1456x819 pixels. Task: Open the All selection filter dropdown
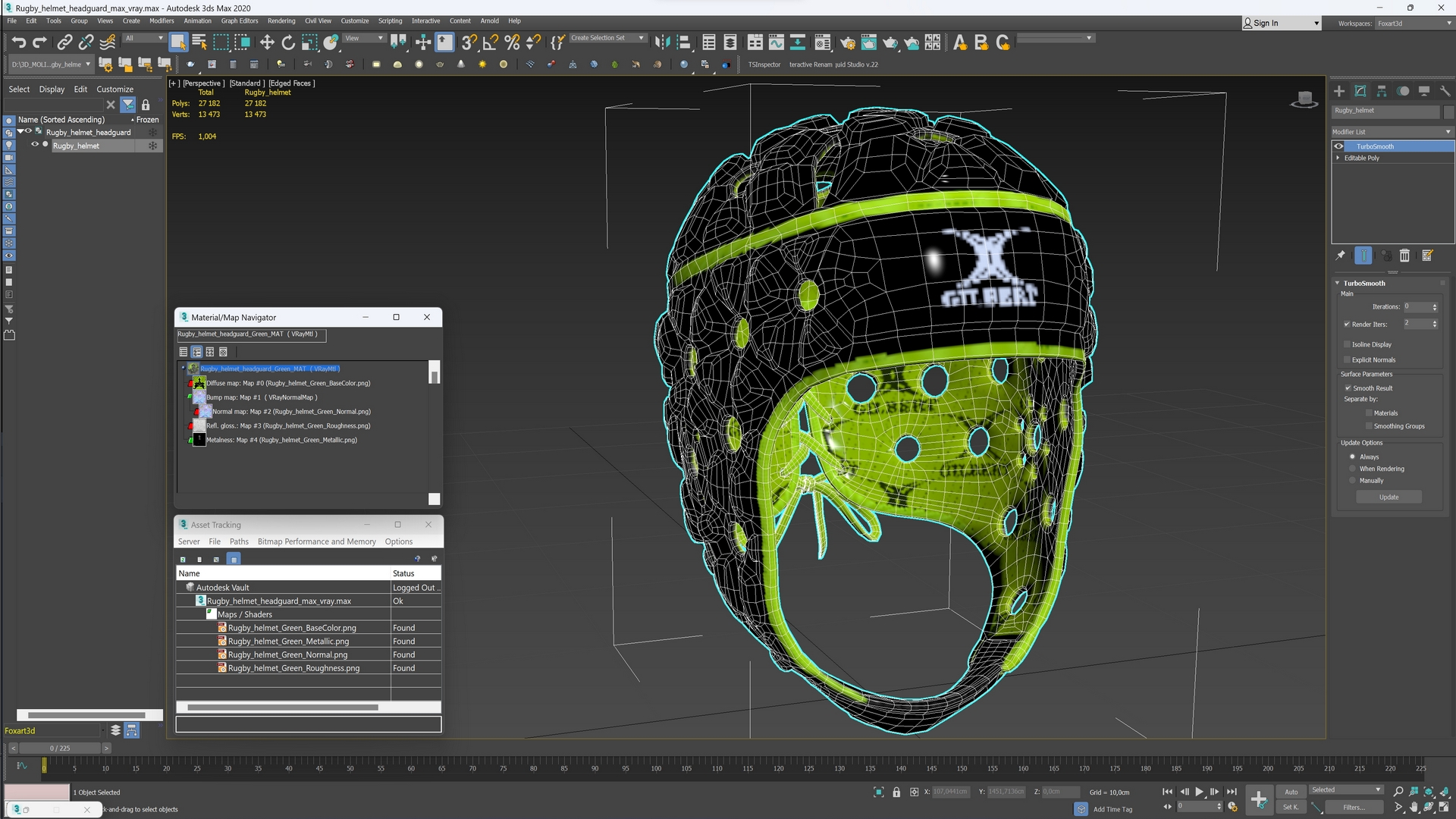click(144, 38)
